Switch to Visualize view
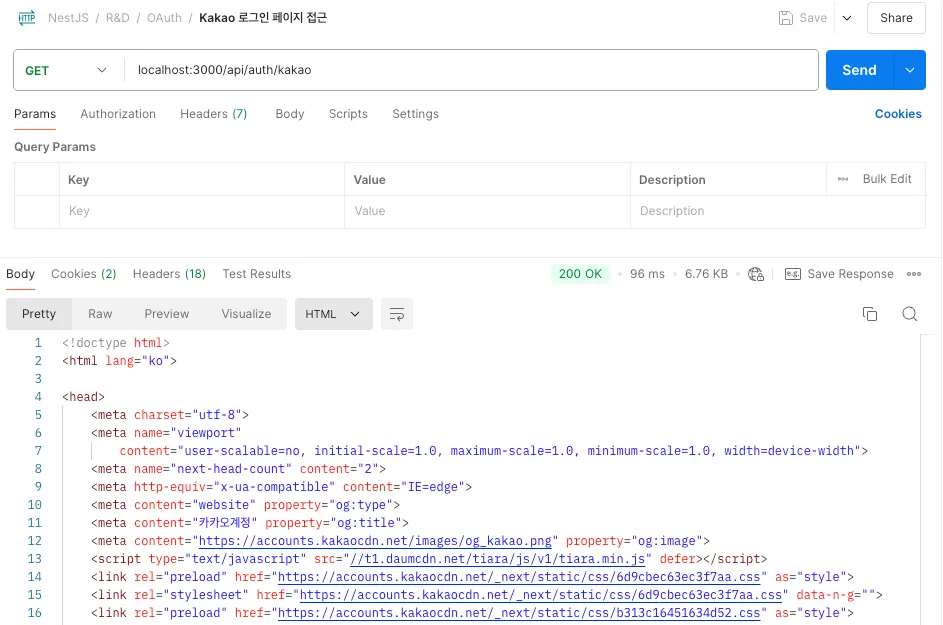 pos(246,314)
